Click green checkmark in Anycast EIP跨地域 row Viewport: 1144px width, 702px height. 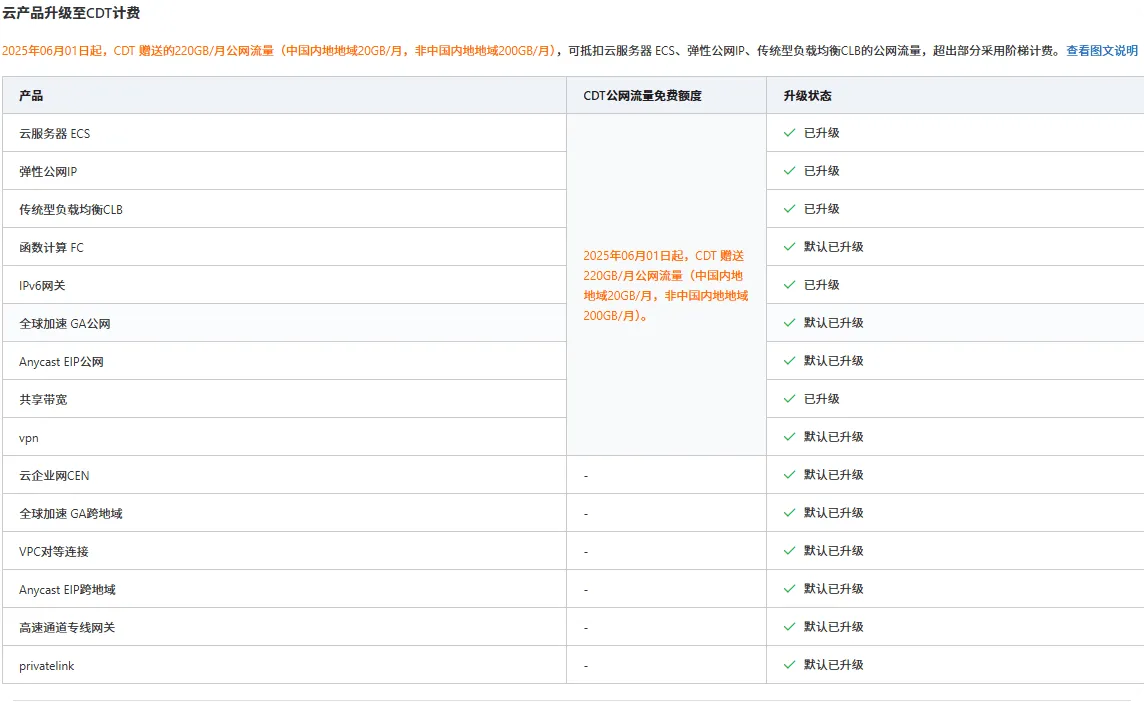pyautogui.click(x=789, y=588)
